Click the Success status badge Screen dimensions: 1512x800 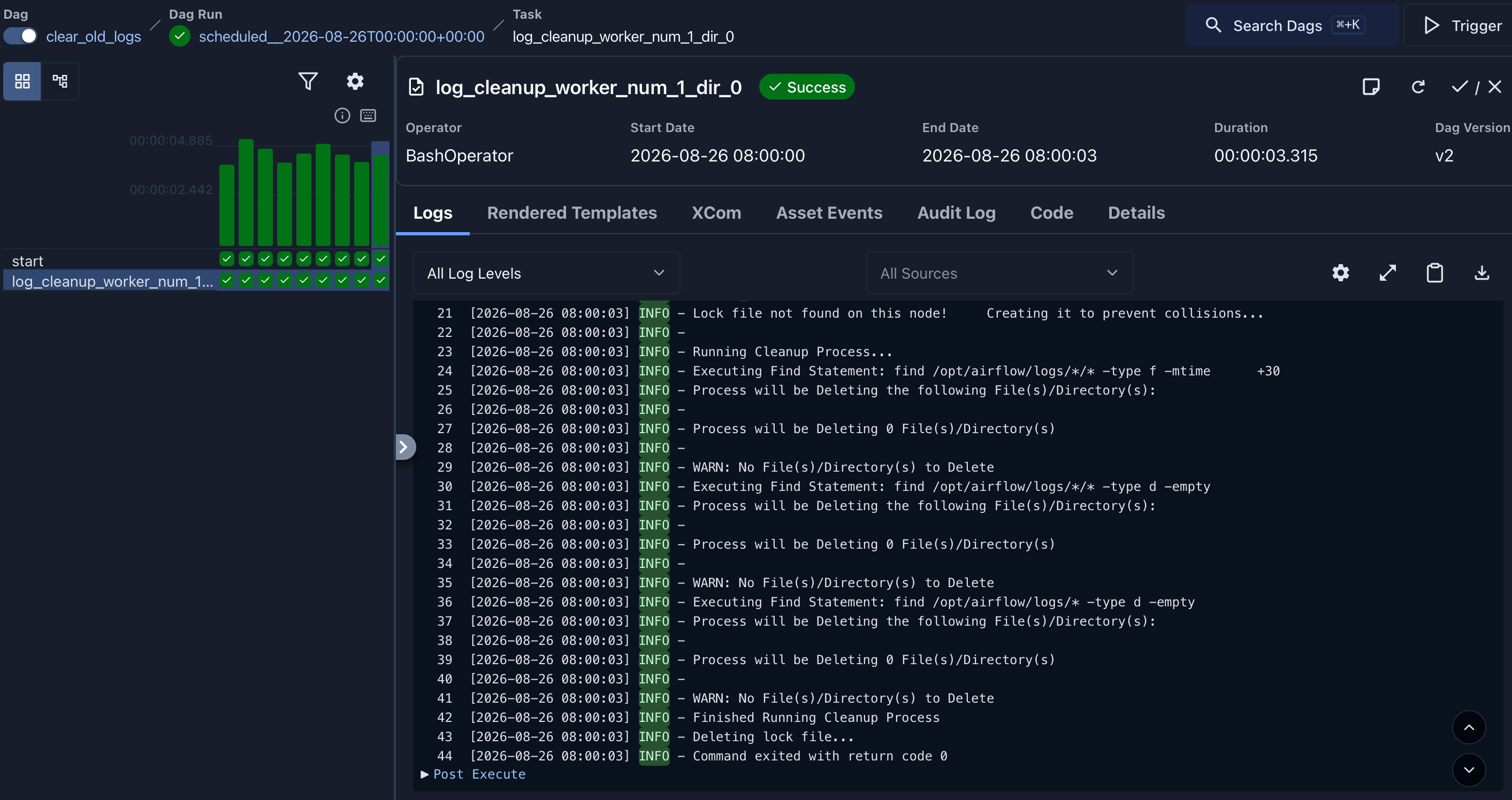(806, 87)
